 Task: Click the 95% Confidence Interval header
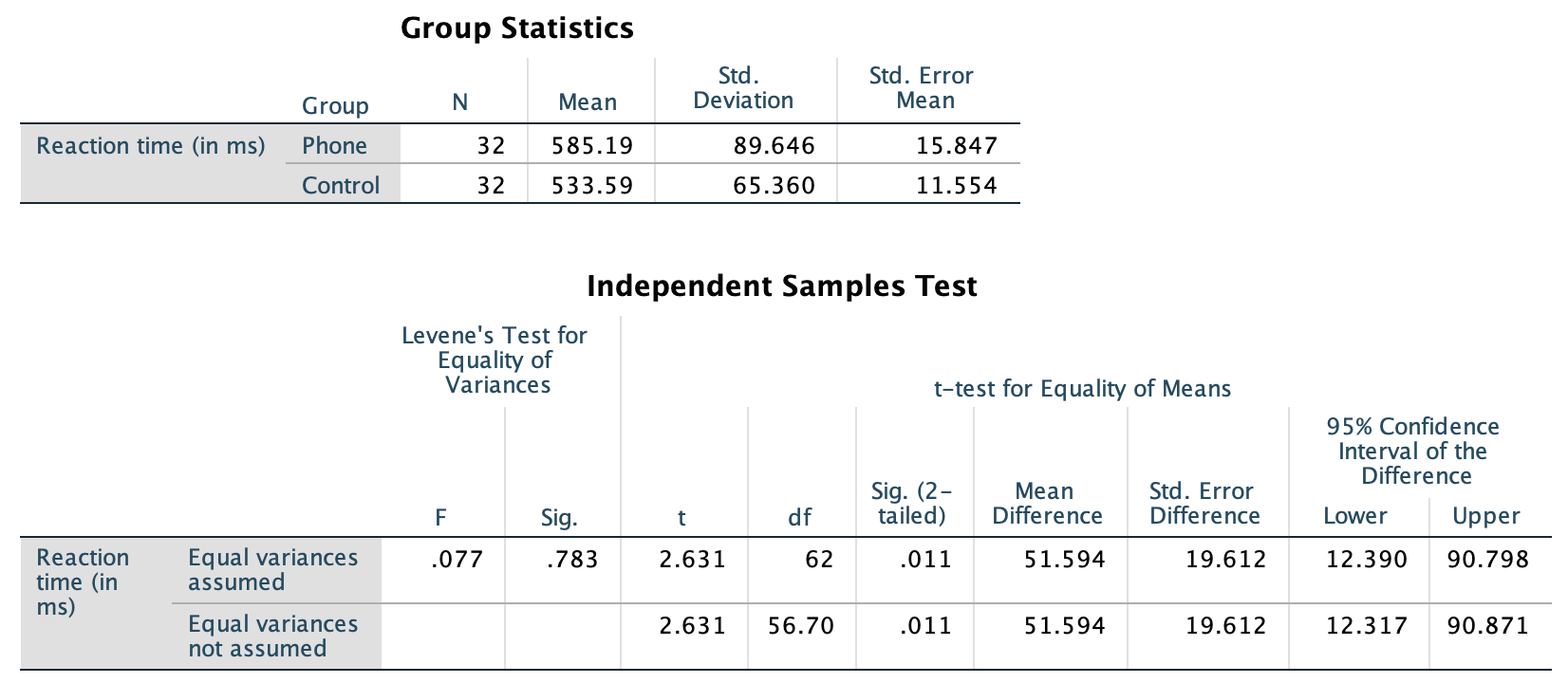pos(1412,451)
